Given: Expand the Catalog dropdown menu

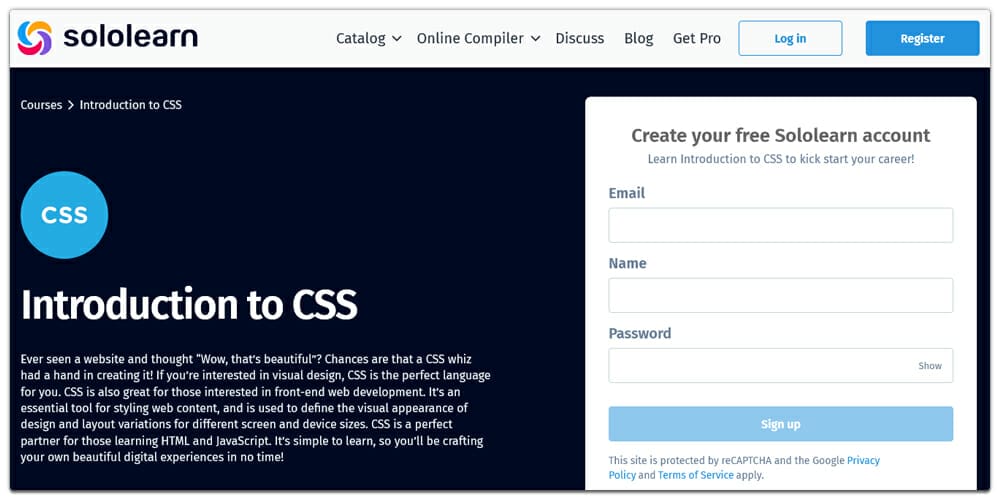Looking at the screenshot, I should (x=360, y=38).
